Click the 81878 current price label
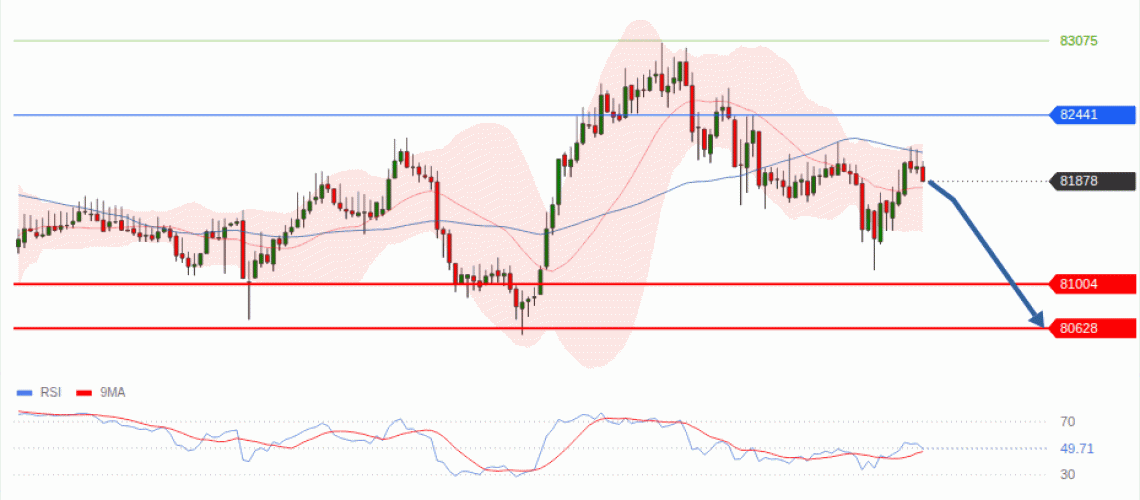Viewport: 1140px width, 500px height. click(1093, 181)
